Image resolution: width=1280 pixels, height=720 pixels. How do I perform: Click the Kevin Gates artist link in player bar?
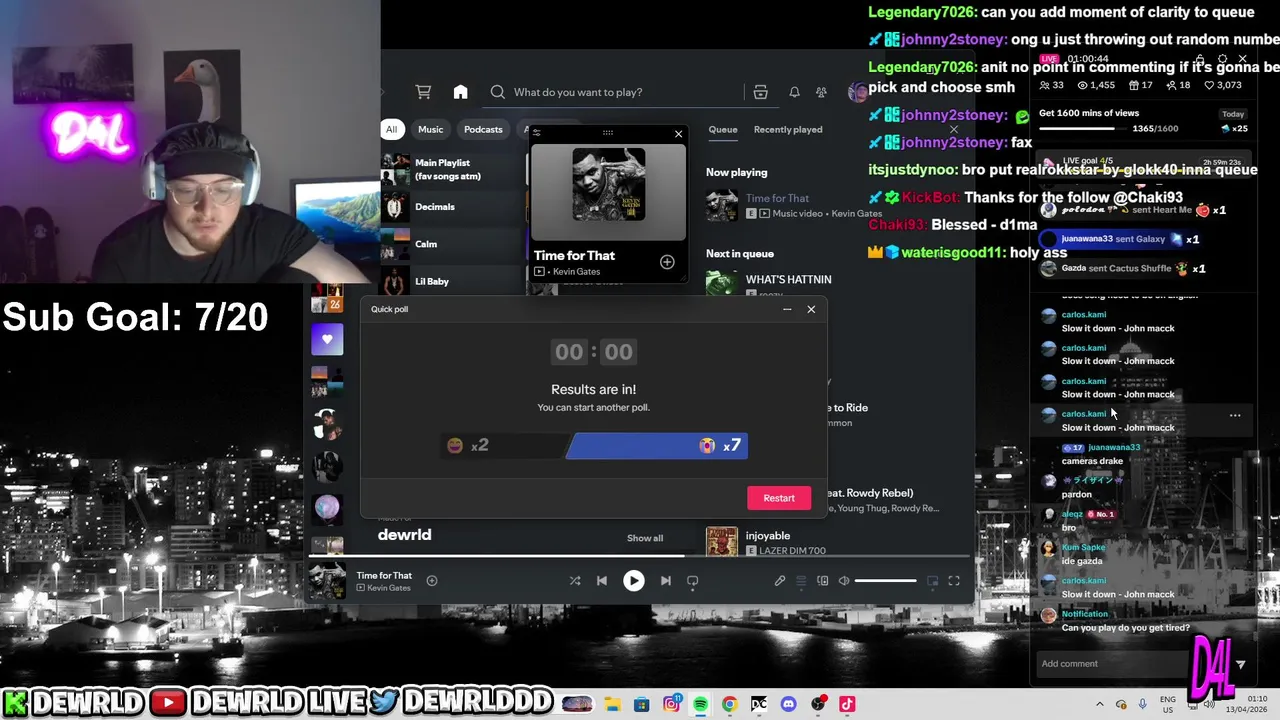(x=389, y=588)
